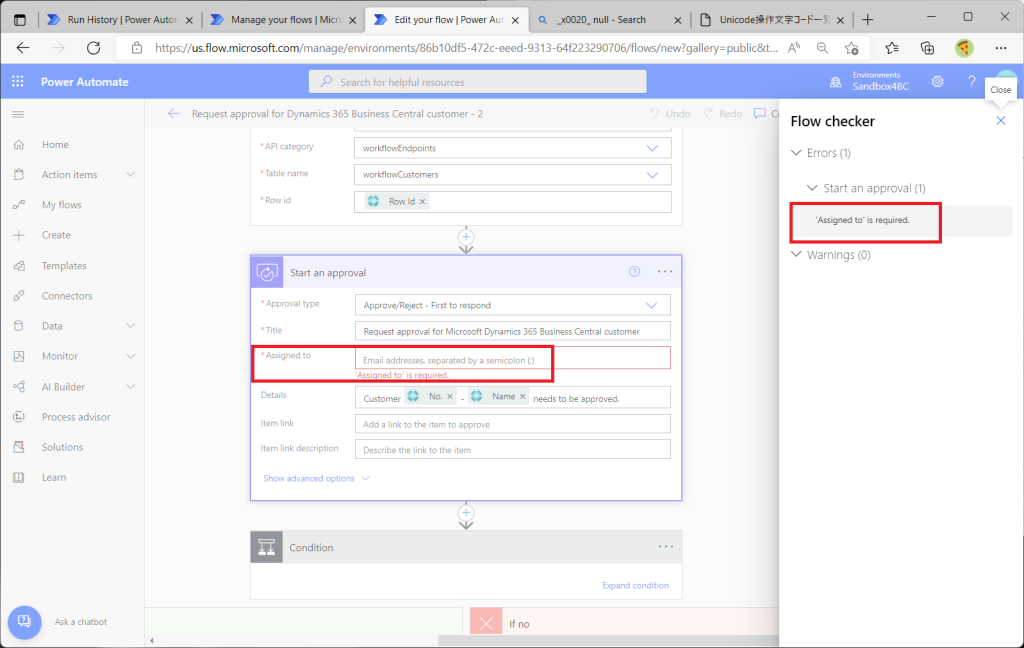Insert a step above Start an approval

click(x=466, y=236)
